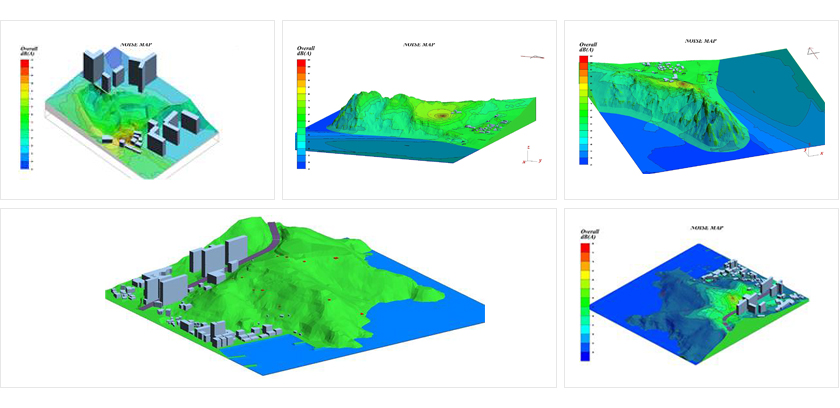The image size is (840, 408).
Task: Click the NOISE MAP title in bottom-right image
Action: point(707,229)
